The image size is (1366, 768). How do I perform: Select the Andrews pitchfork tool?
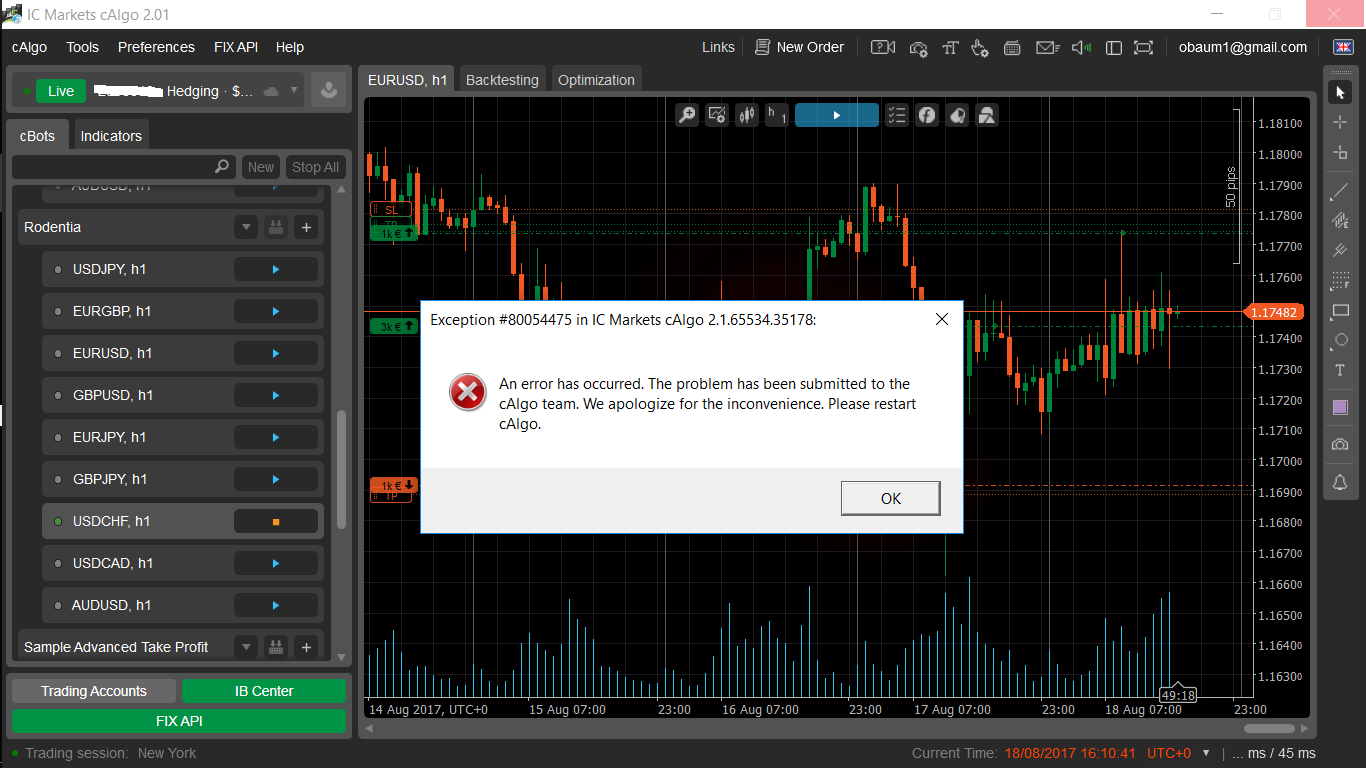tap(1340, 250)
